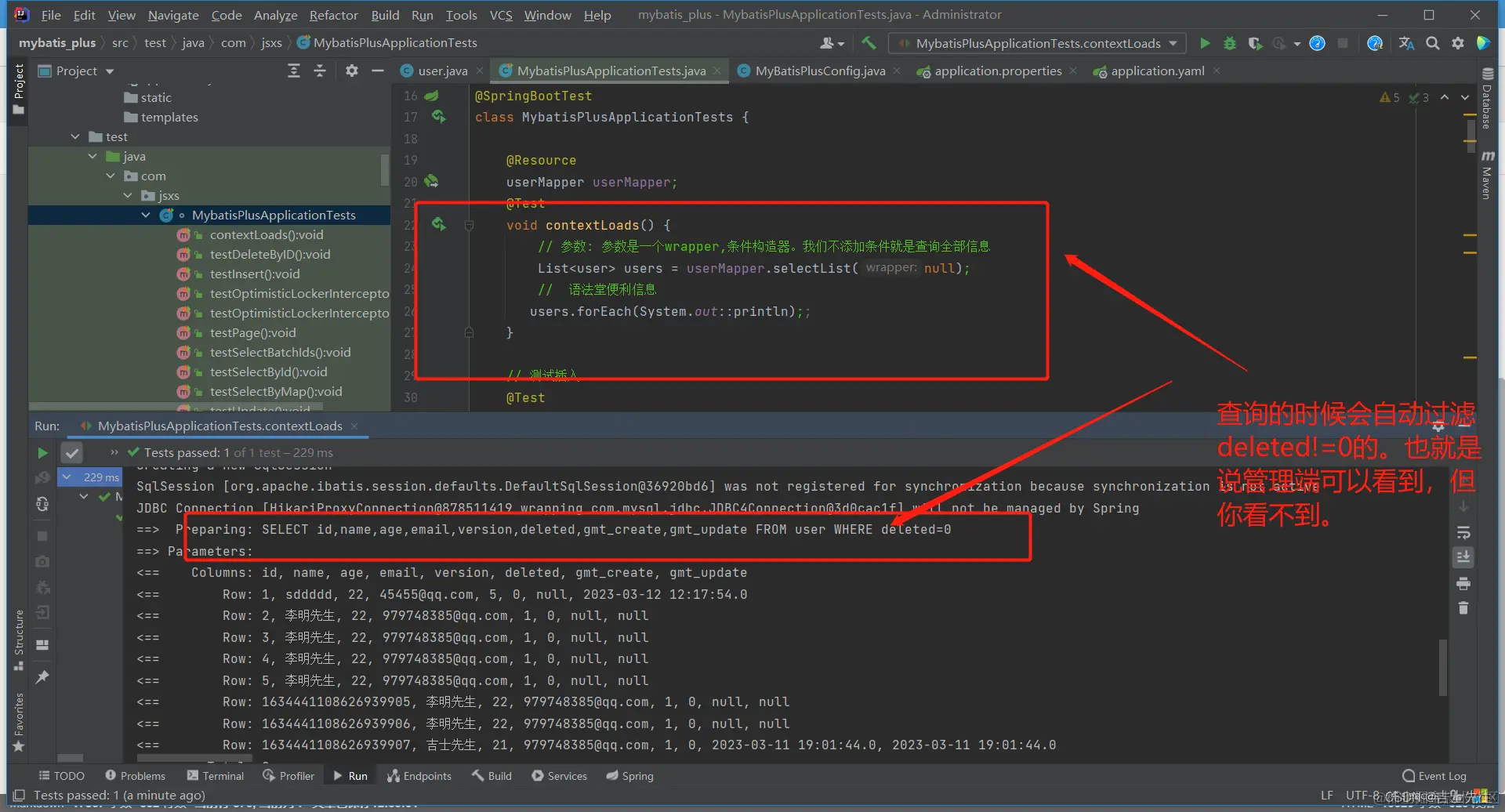1505x812 pixels.
Task: Toggle auto-test rerun in the Run panel
Action: click(x=42, y=504)
